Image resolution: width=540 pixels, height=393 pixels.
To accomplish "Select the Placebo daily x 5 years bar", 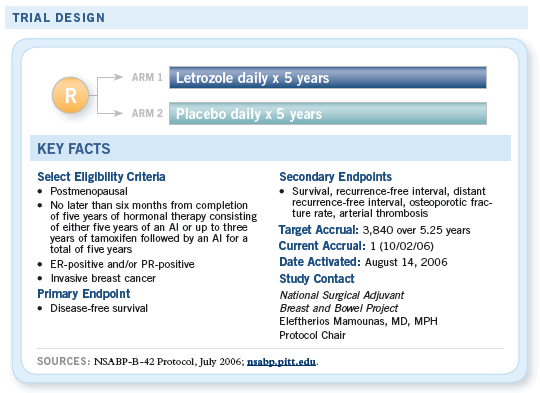I will tap(328, 114).
